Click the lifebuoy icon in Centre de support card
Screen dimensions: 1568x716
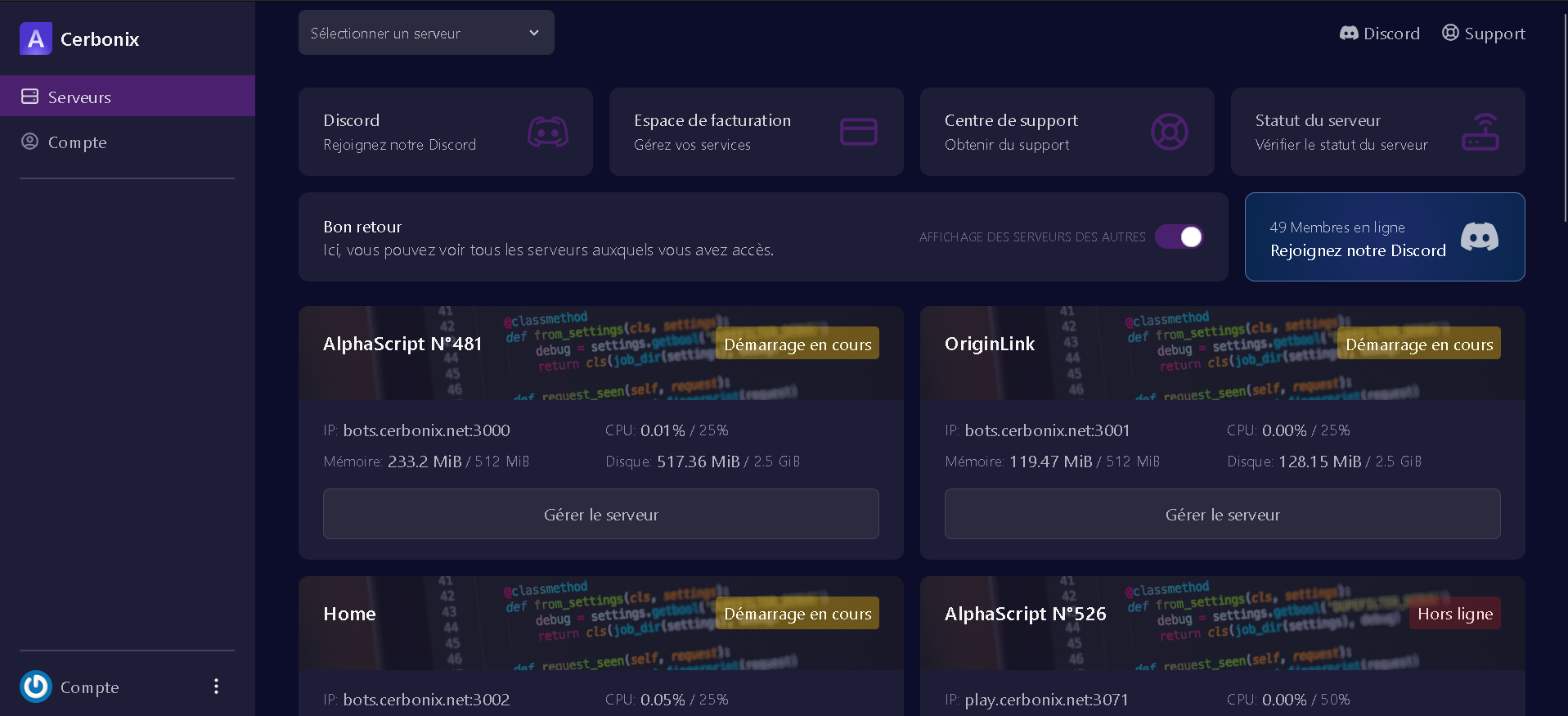click(1170, 132)
